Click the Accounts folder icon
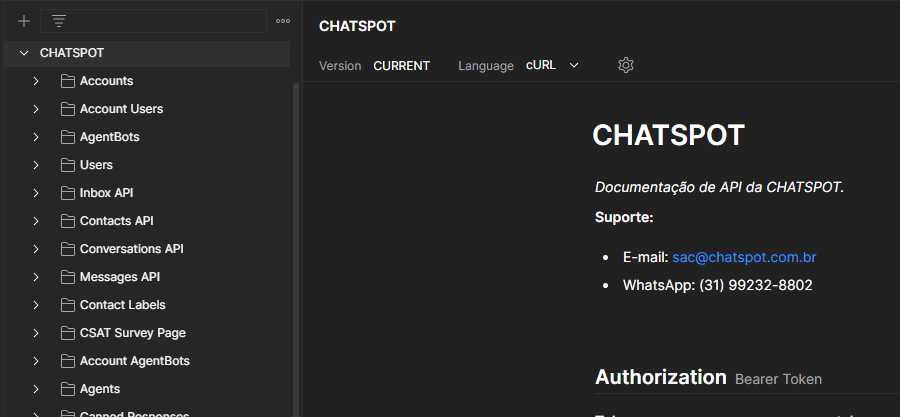 [x=68, y=81]
